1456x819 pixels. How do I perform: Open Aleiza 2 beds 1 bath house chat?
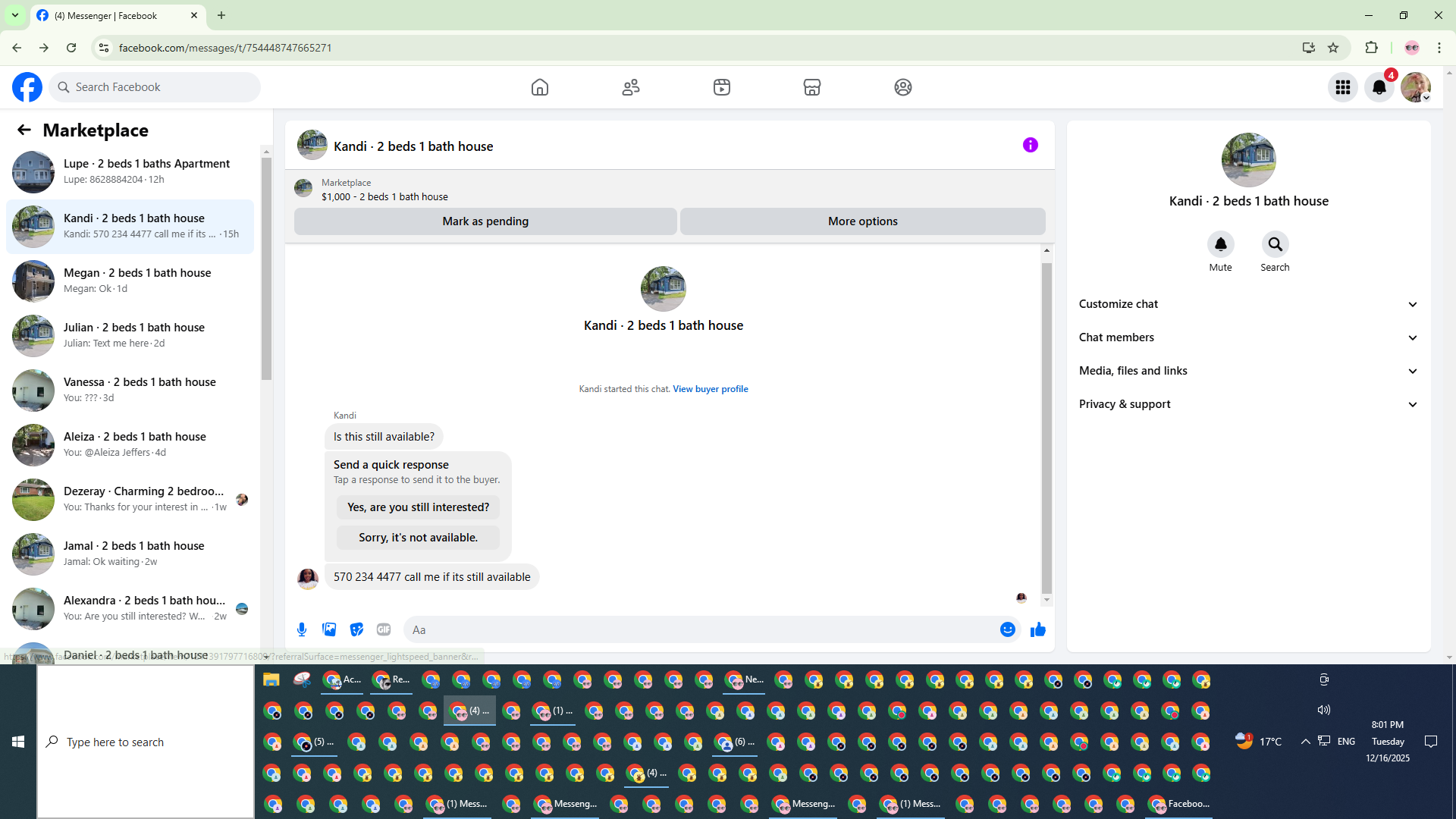point(130,444)
